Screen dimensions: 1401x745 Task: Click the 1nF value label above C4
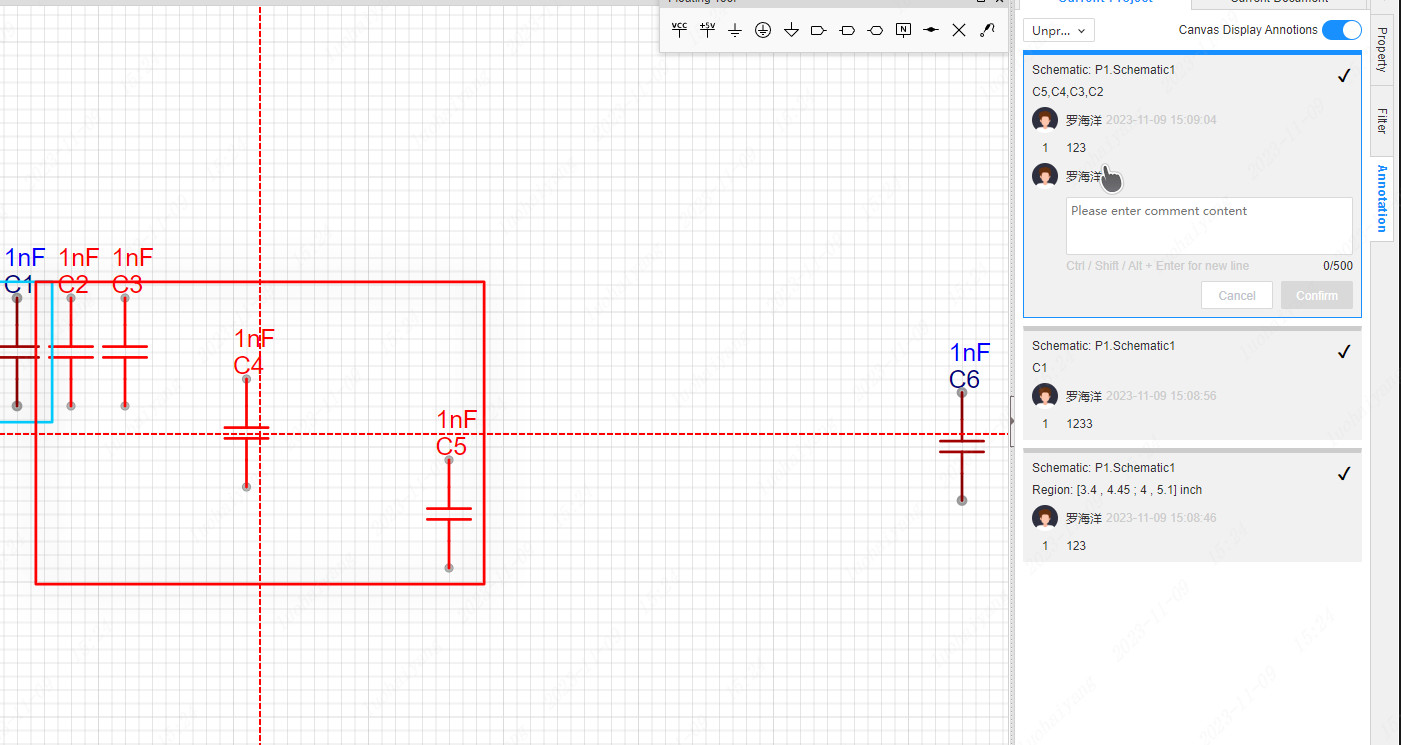point(254,338)
